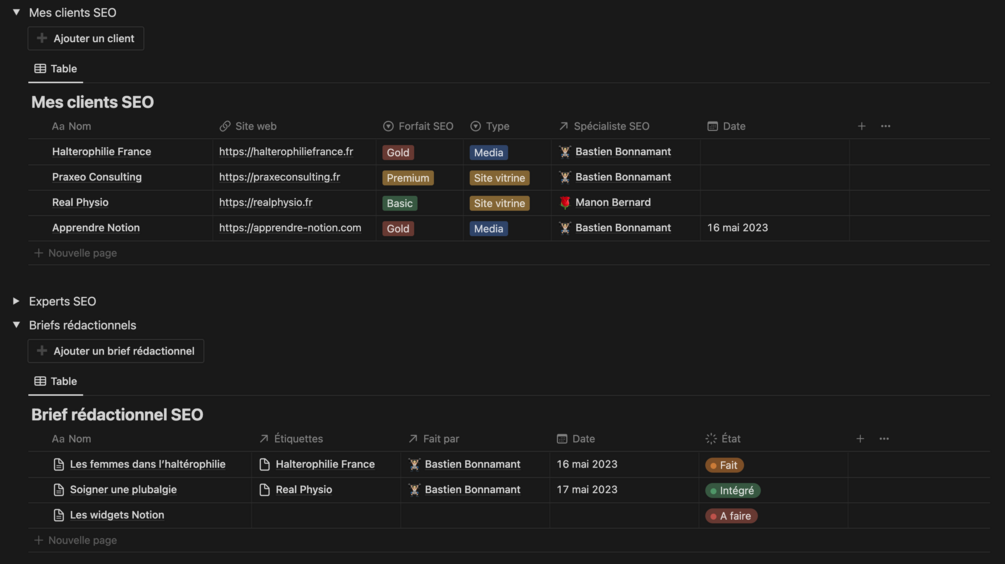Collapse the Briefs rédactionnels toggle

pos(16,325)
